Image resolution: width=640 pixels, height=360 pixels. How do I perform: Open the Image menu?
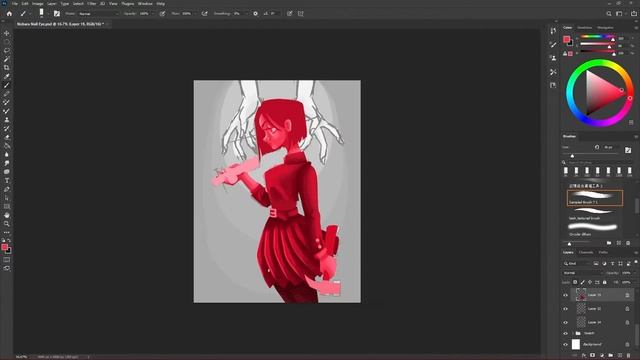tap(38, 4)
